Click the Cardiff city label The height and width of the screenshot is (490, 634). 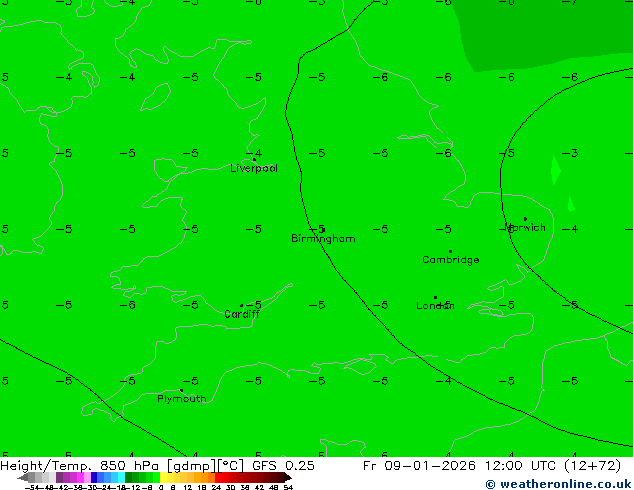(x=242, y=314)
